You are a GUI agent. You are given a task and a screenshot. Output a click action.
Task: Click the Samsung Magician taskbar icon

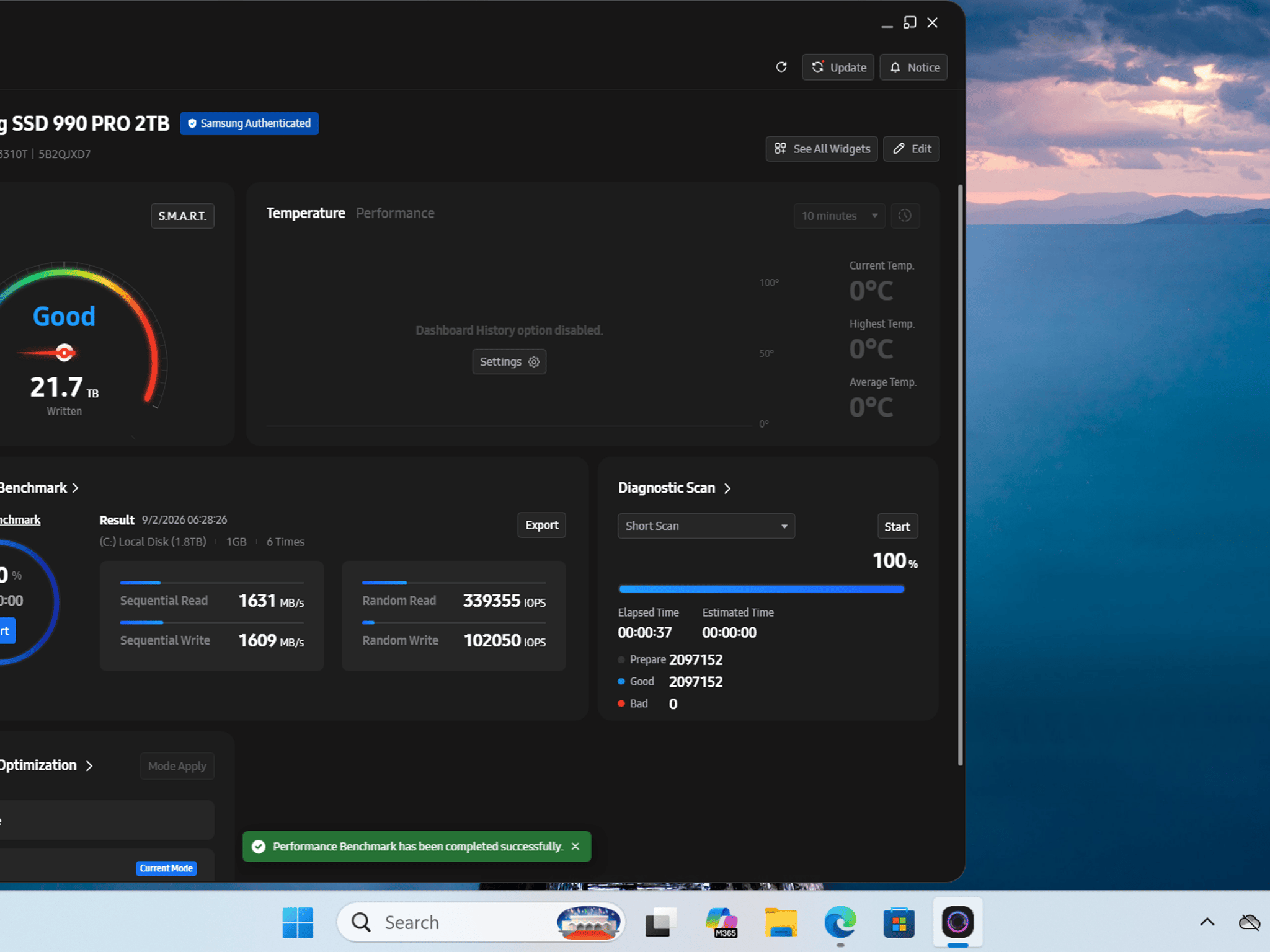click(x=958, y=923)
